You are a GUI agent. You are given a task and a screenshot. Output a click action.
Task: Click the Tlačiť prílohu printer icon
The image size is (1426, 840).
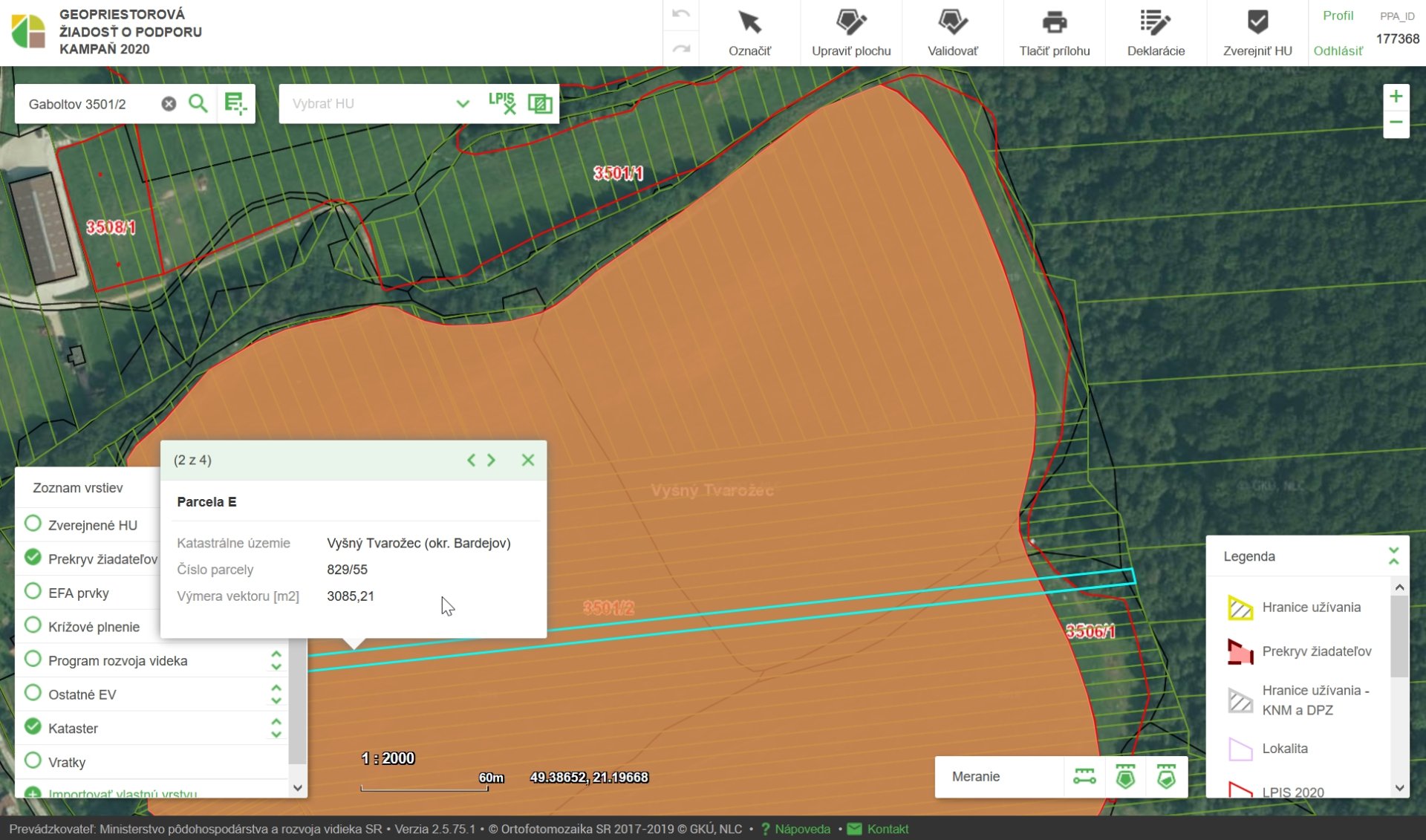(x=1054, y=24)
